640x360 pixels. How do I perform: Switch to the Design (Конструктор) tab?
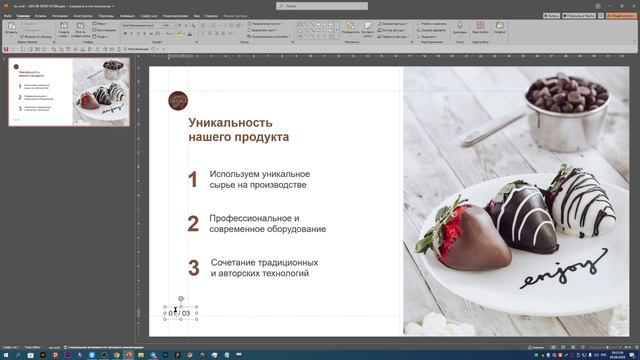click(83, 16)
